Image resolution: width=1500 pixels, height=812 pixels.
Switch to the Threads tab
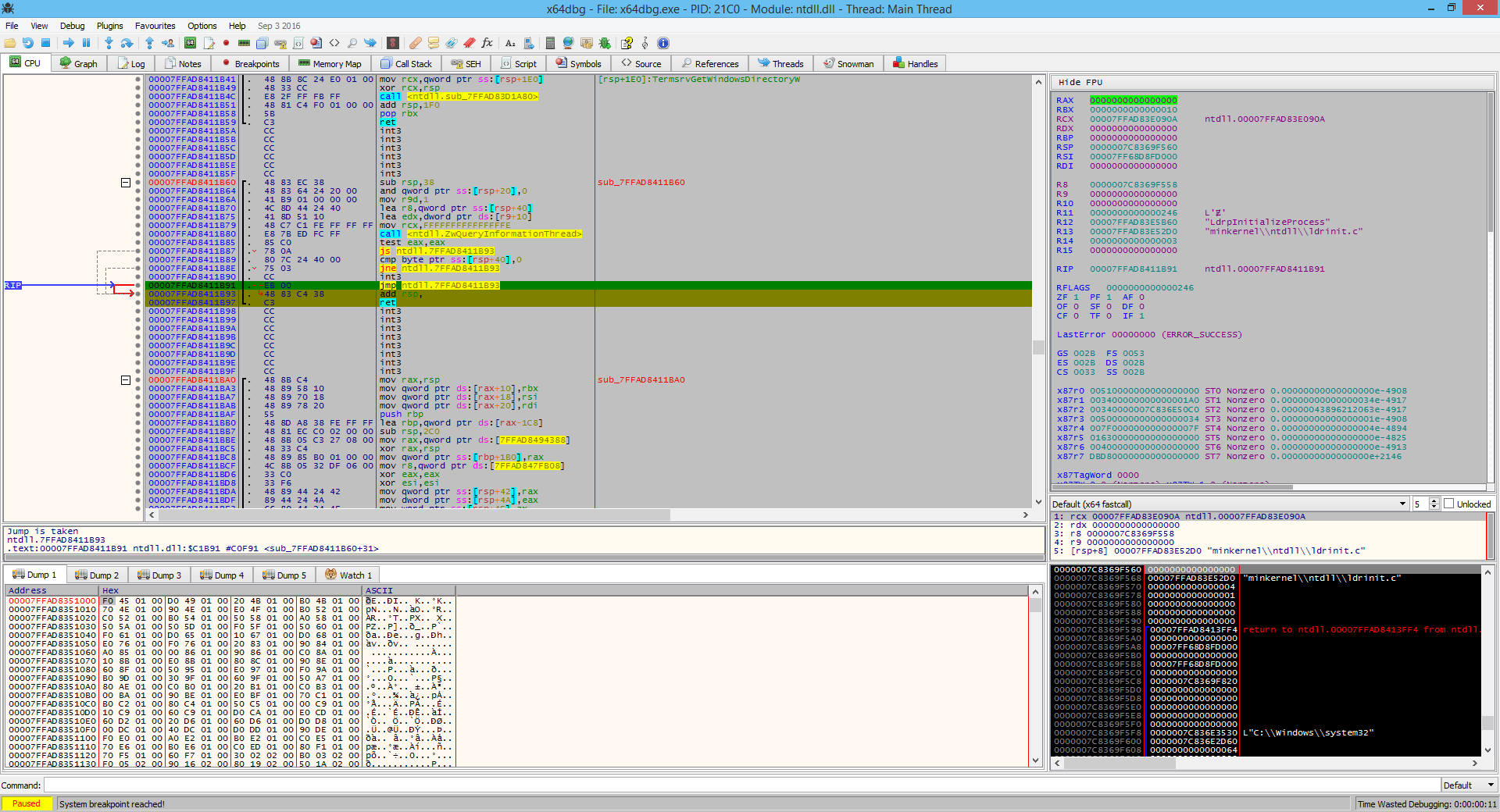pyautogui.click(x=780, y=63)
